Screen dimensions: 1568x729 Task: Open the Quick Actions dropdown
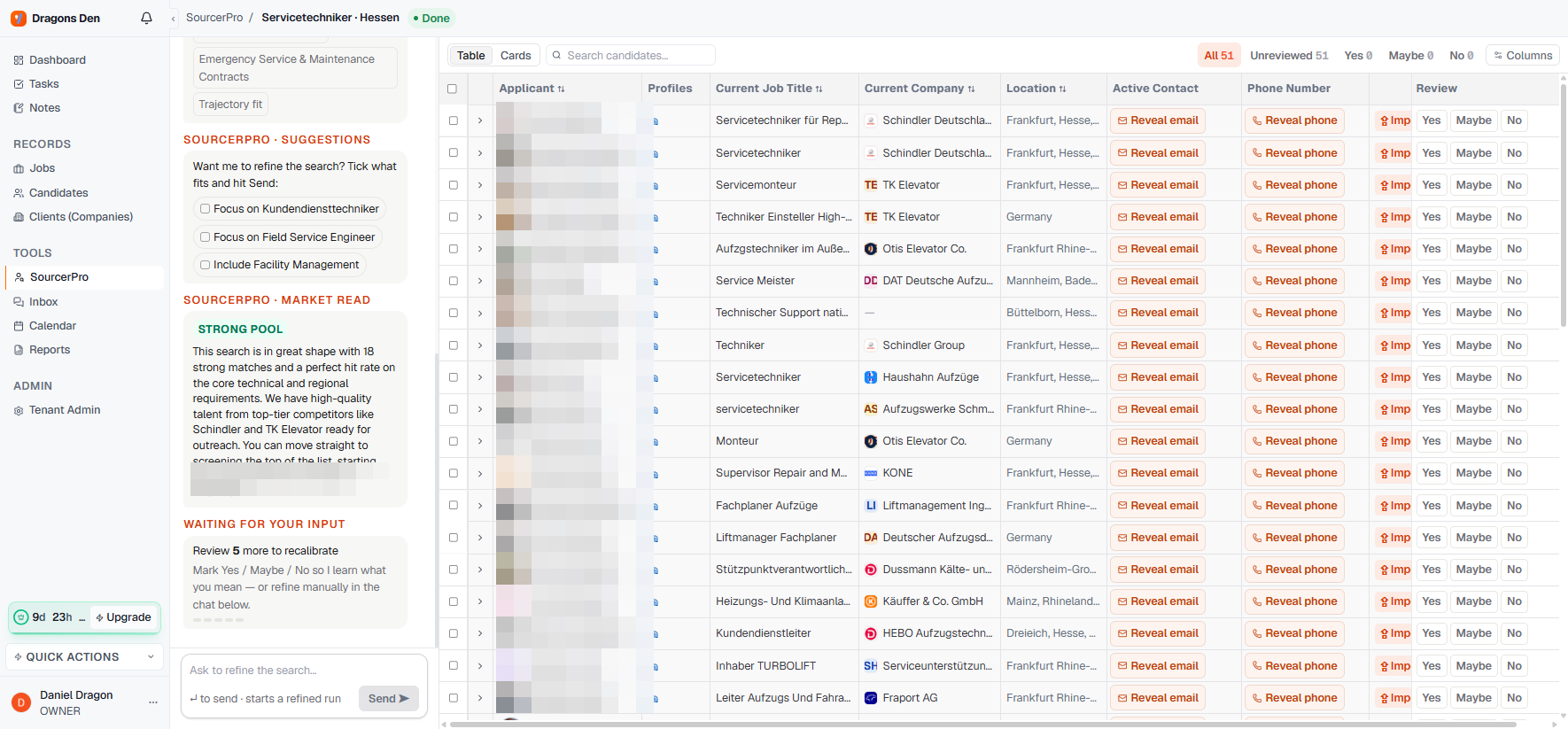coord(84,657)
